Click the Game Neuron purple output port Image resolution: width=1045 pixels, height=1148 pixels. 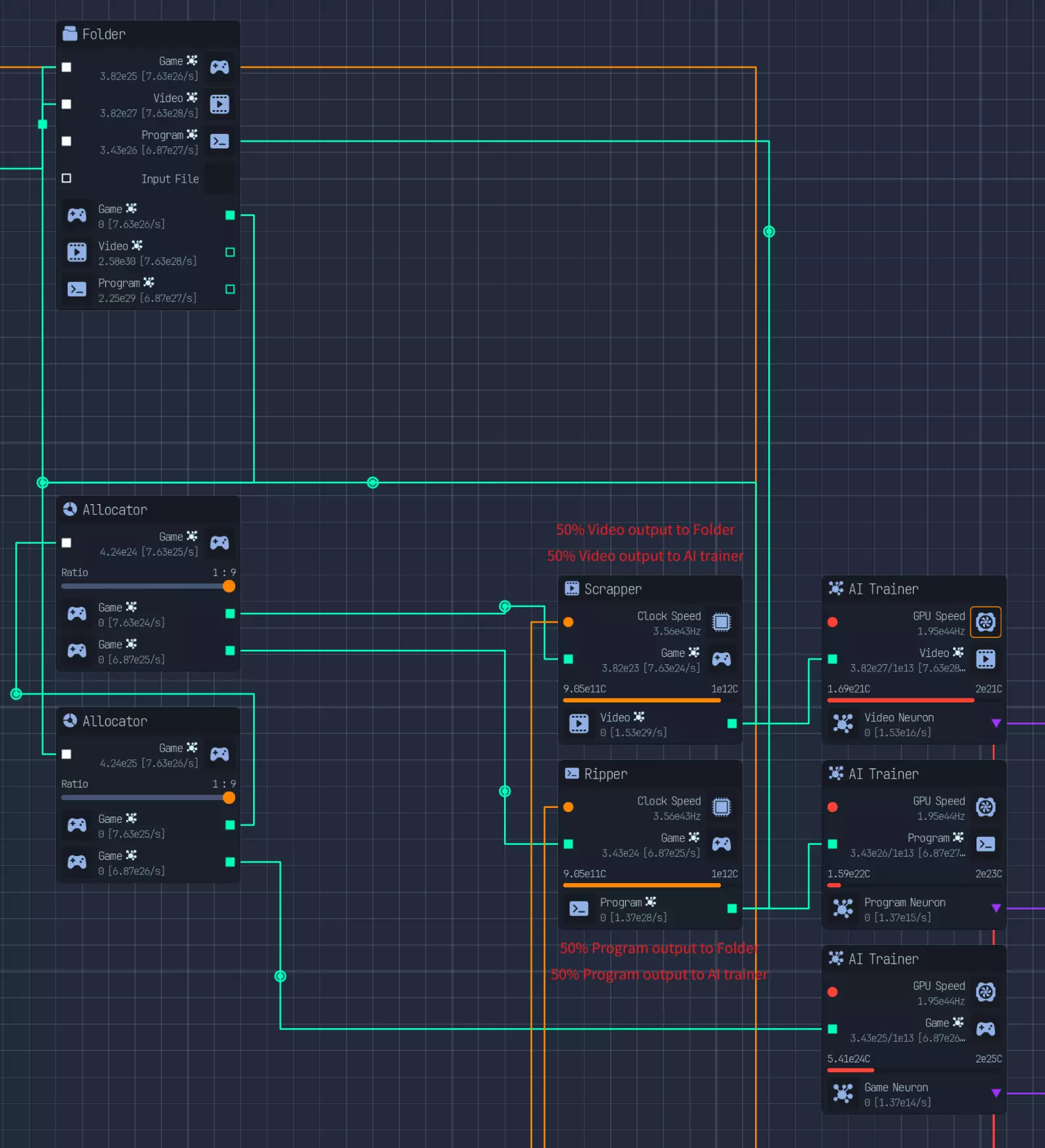(996, 1094)
